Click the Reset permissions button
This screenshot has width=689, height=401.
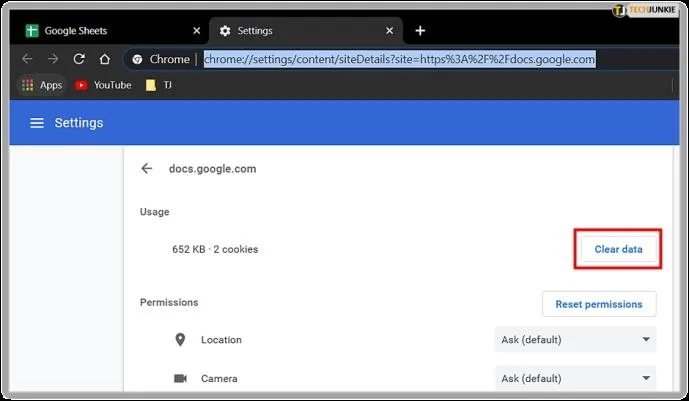point(599,303)
